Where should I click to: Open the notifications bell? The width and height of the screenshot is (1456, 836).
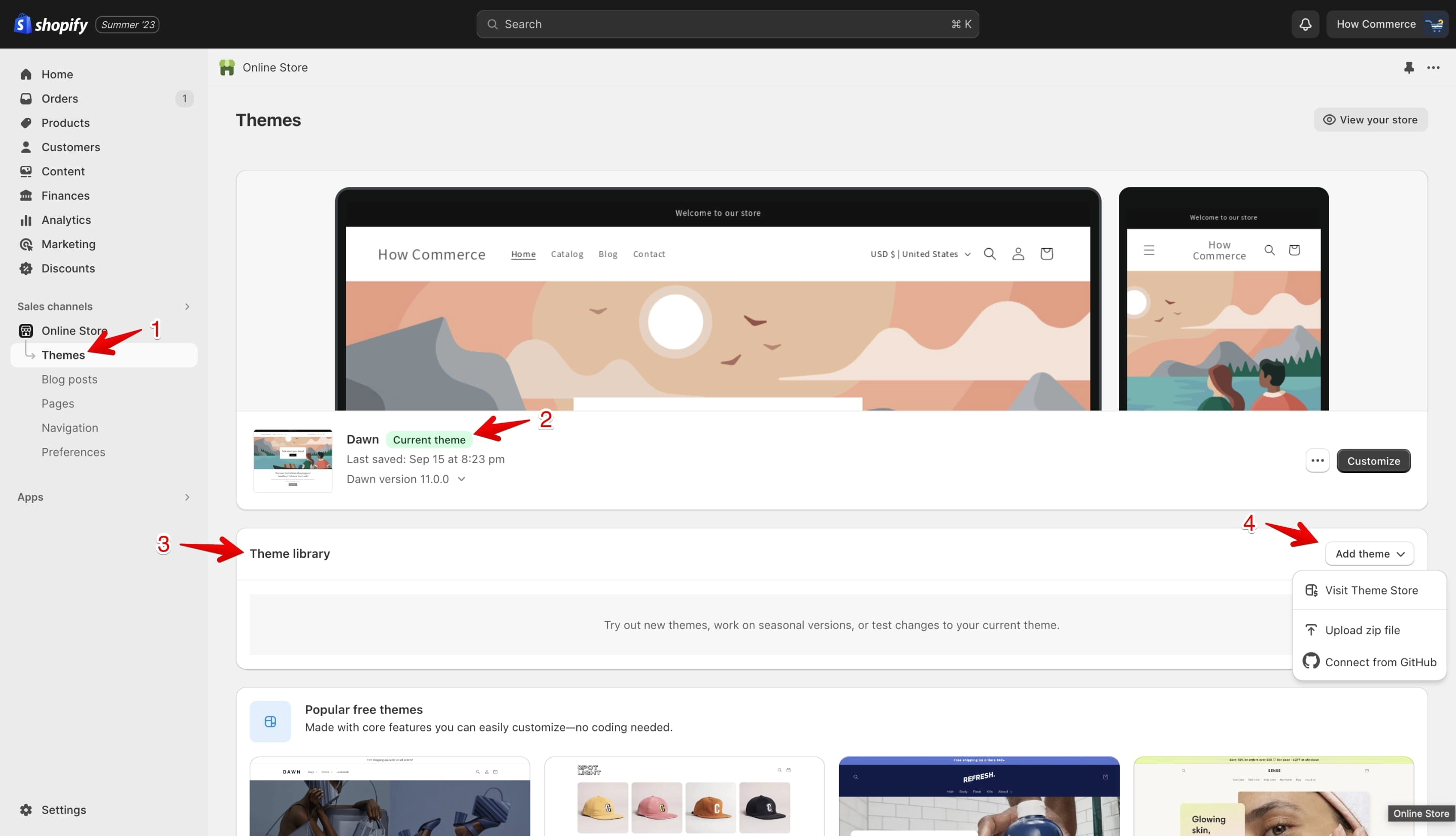(1305, 24)
